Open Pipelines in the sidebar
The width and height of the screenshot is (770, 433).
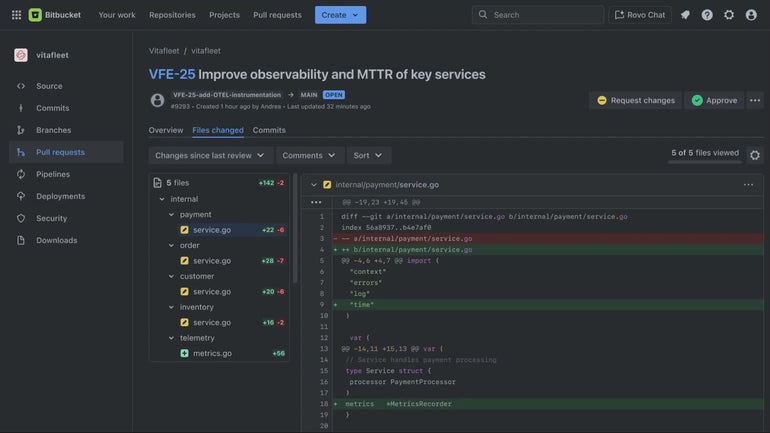53,174
